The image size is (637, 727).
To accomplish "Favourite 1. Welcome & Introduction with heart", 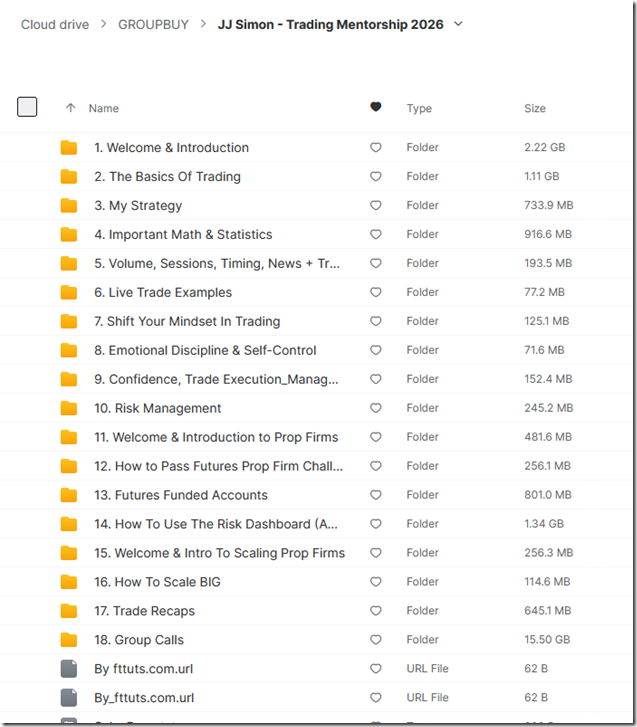I will (376, 147).
